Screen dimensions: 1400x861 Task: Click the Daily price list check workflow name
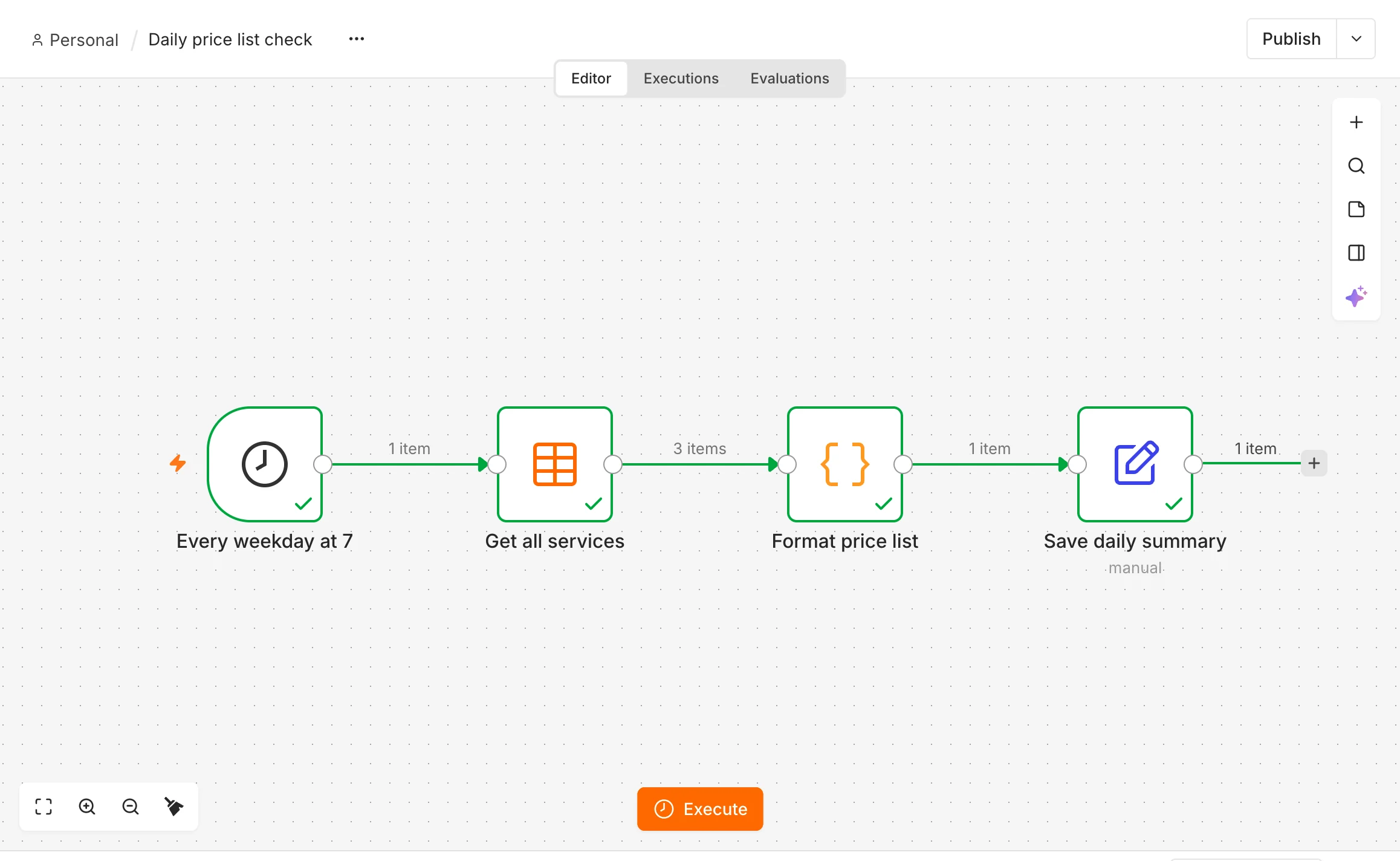click(x=230, y=39)
